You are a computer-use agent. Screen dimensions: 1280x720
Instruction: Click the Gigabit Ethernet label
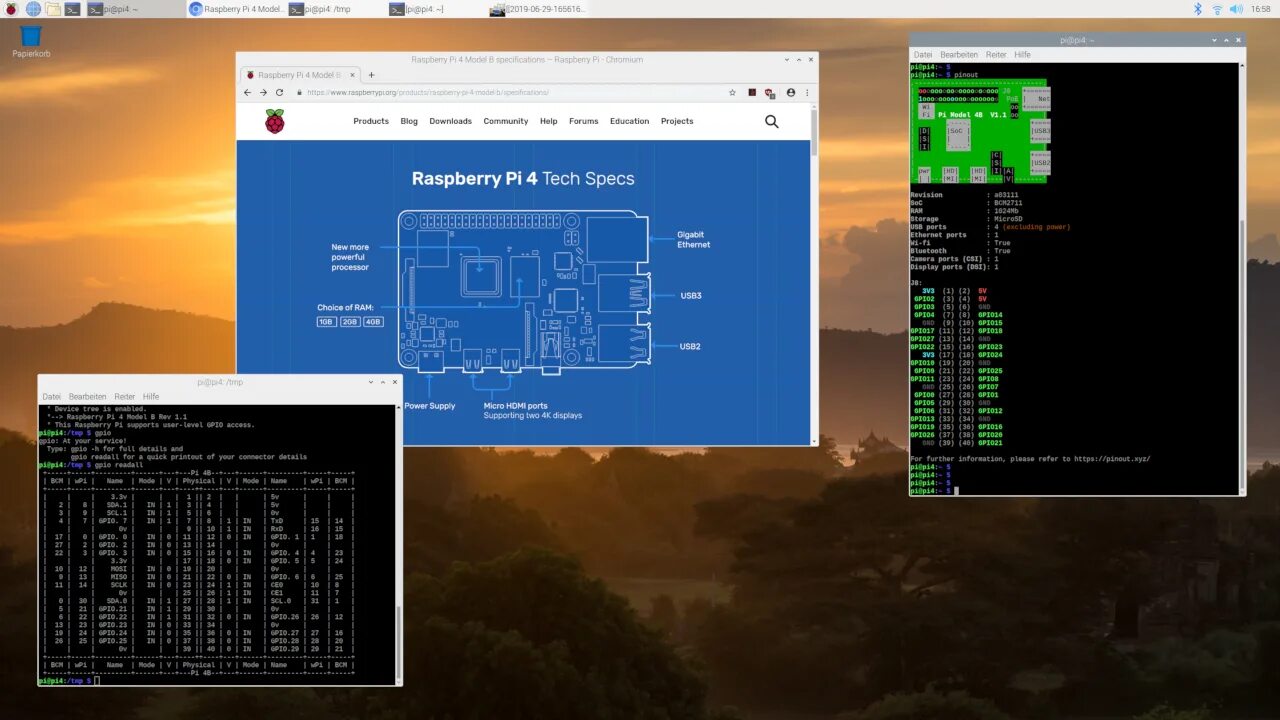(x=694, y=240)
